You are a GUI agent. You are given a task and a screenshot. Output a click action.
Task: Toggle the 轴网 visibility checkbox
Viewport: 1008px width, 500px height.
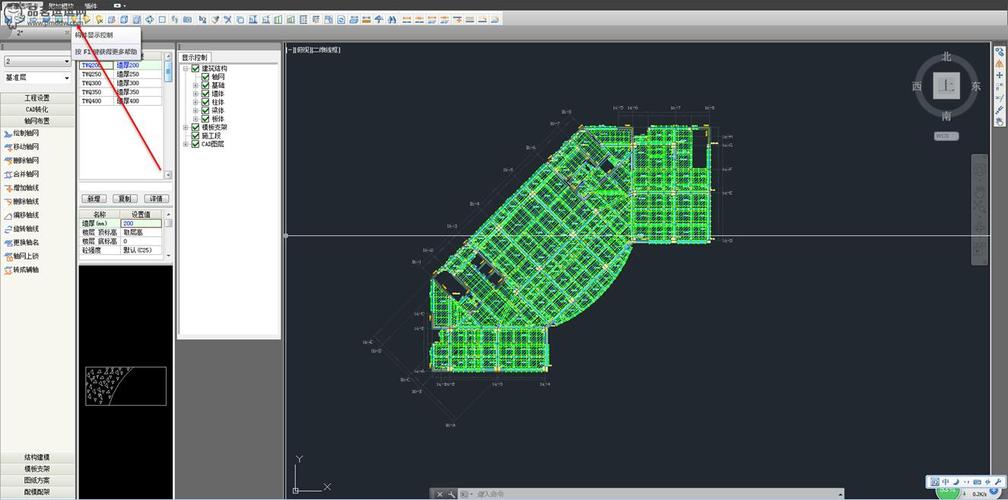coord(206,77)
